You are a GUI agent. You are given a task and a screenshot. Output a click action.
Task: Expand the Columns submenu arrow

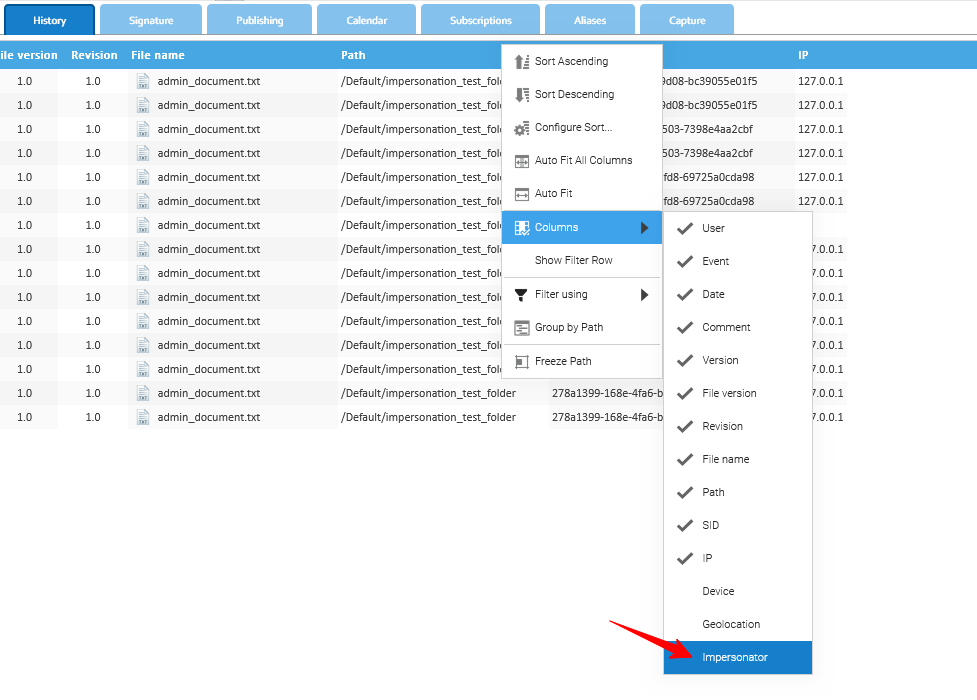[x=645, y=228]
